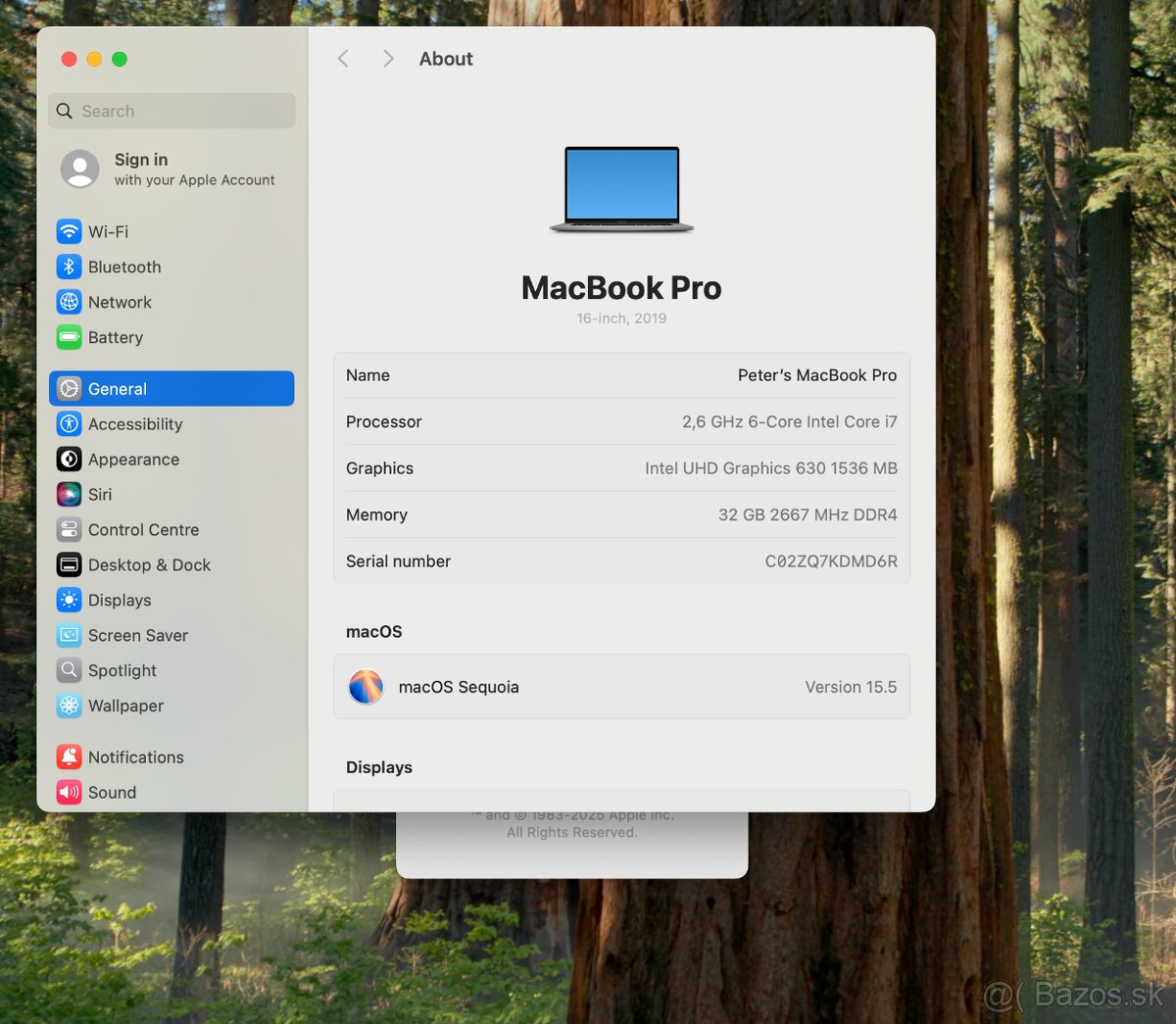Viewport: 1176px width, 1024px height.
Task: Click the macOS Sequoia logo icon
Action: [367, 687]
